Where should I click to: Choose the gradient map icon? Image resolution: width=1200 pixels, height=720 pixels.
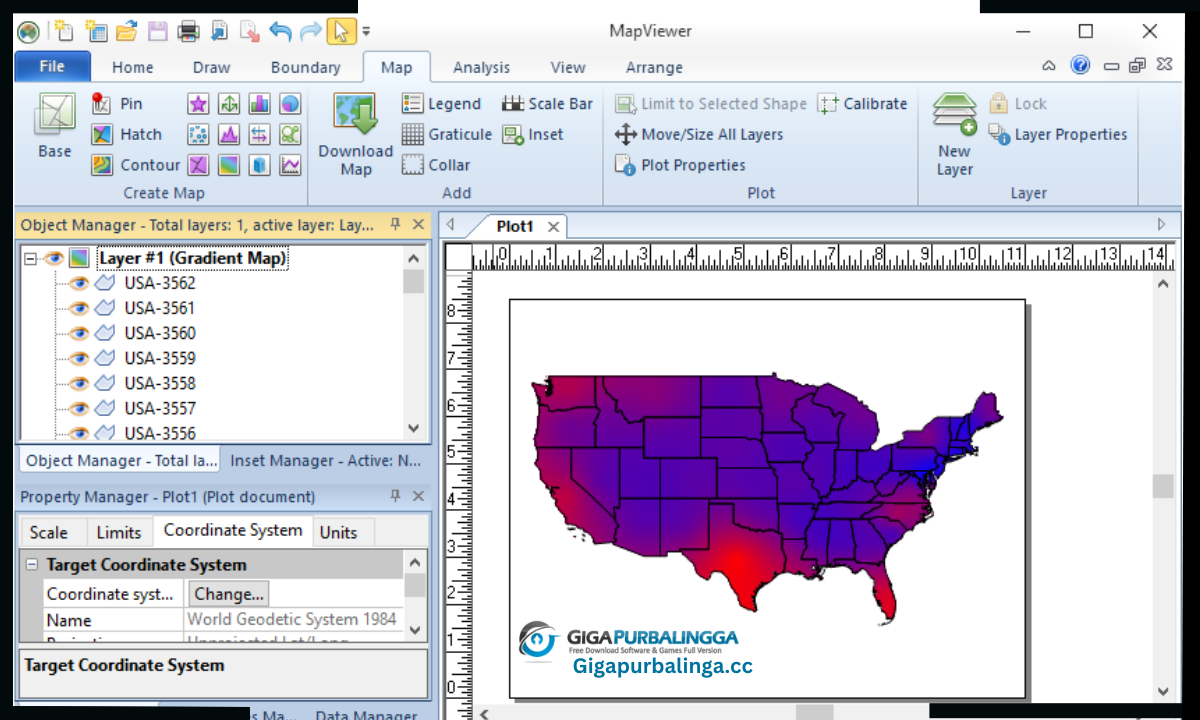point(229,165)
